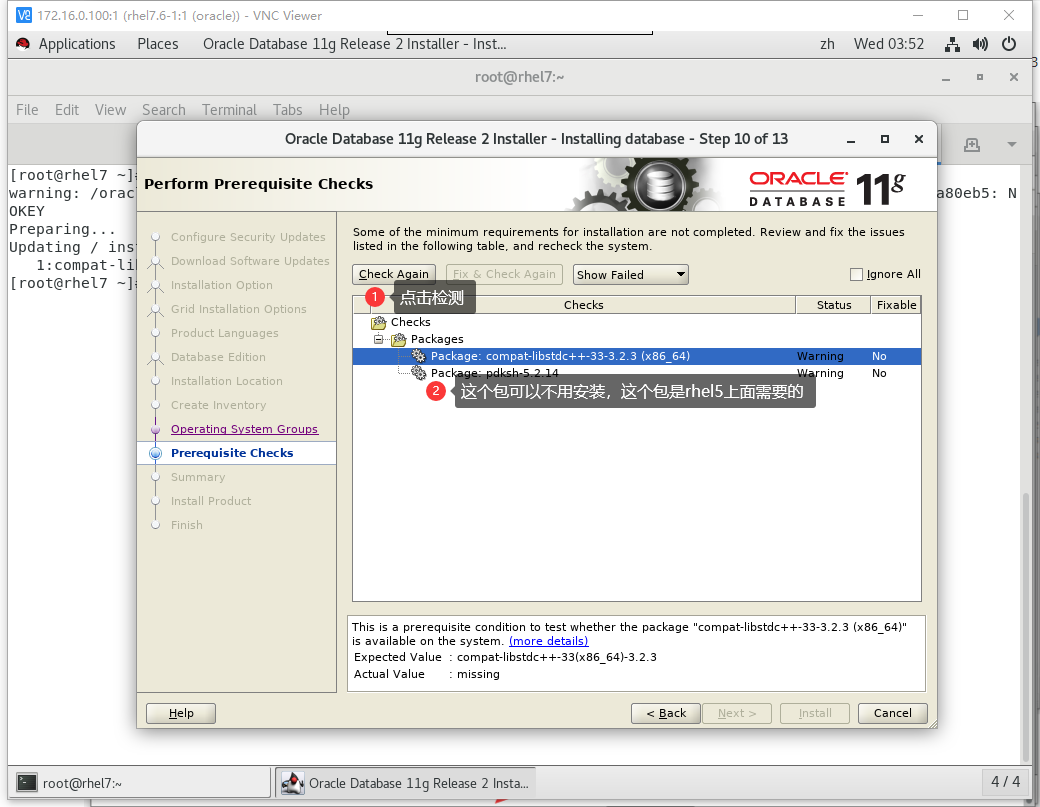Open the Terminal menu in the menubar
Image resolution: width=1040 pixels, height=807 pixels.
[x=229, y=110]
